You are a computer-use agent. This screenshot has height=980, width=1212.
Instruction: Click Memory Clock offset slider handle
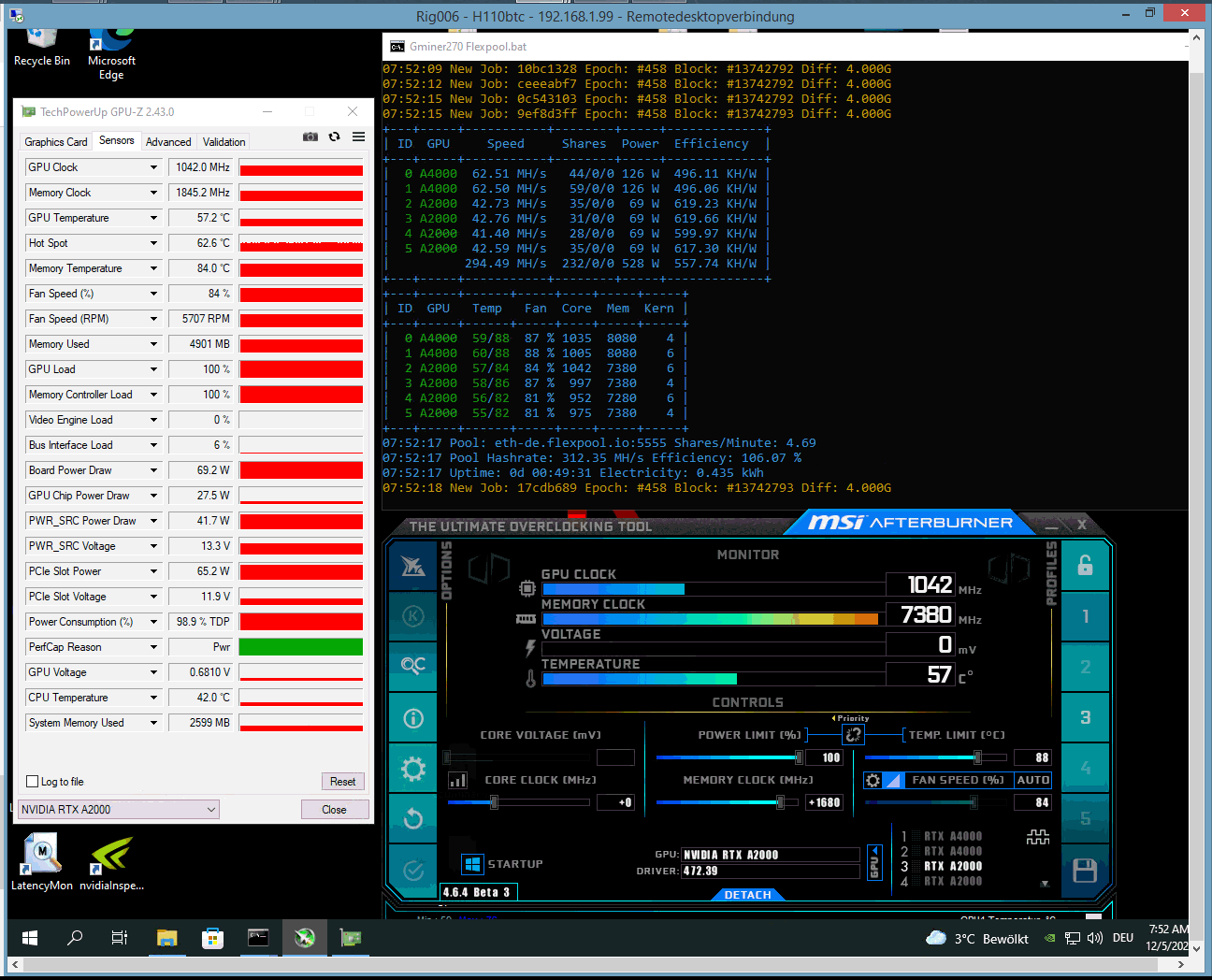[780, 802]
